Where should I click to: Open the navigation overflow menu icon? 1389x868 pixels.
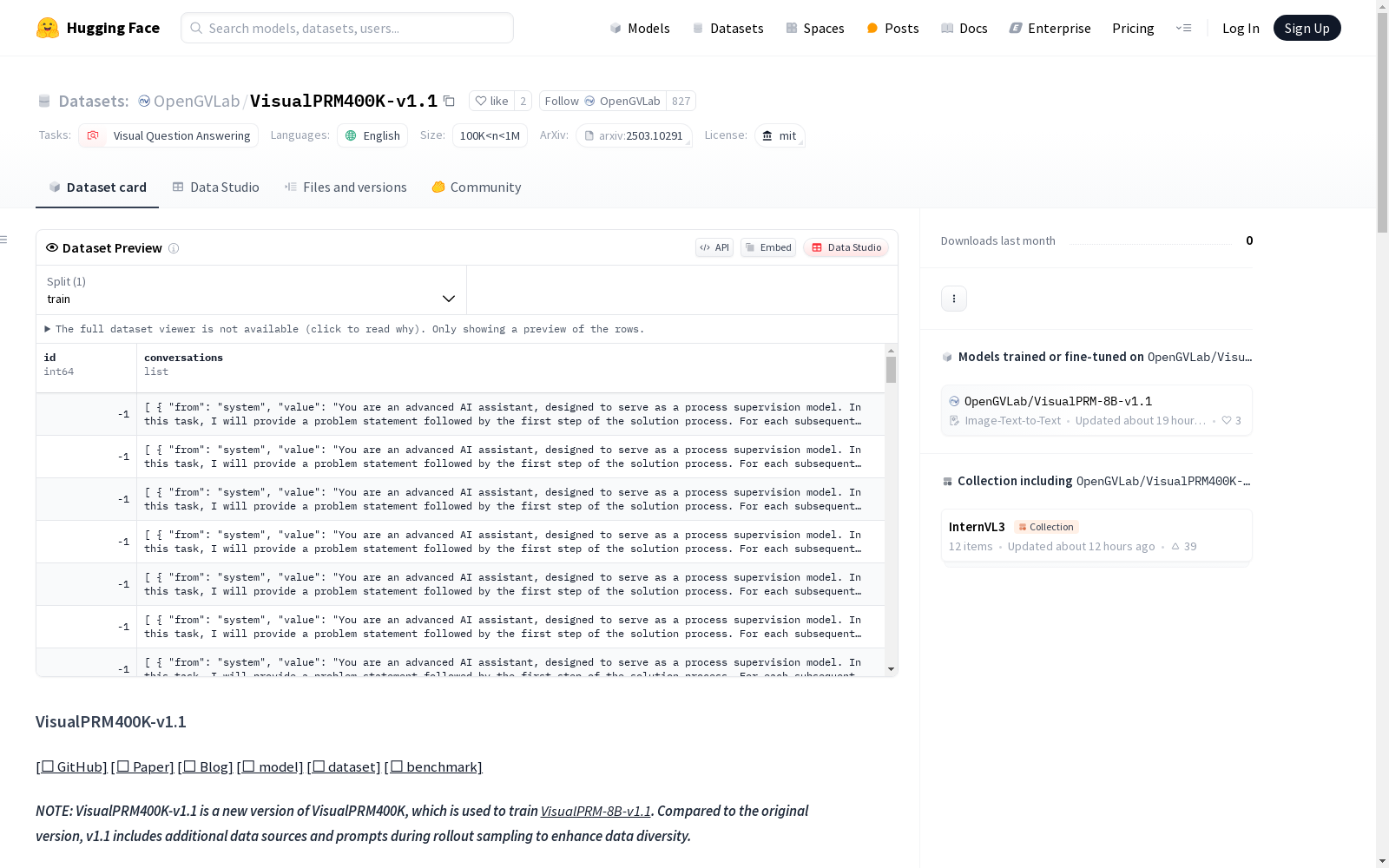(1183, 28)
